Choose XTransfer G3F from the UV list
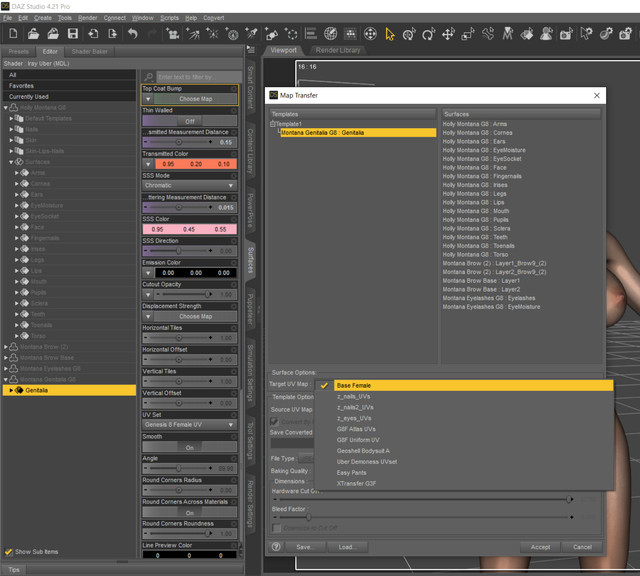Screen dimensions: 640x576 coord(356,483)
